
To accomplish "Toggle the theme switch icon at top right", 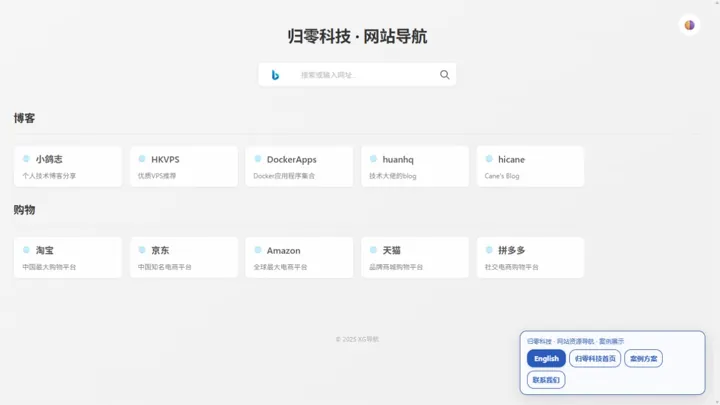I will coord(689,25).
